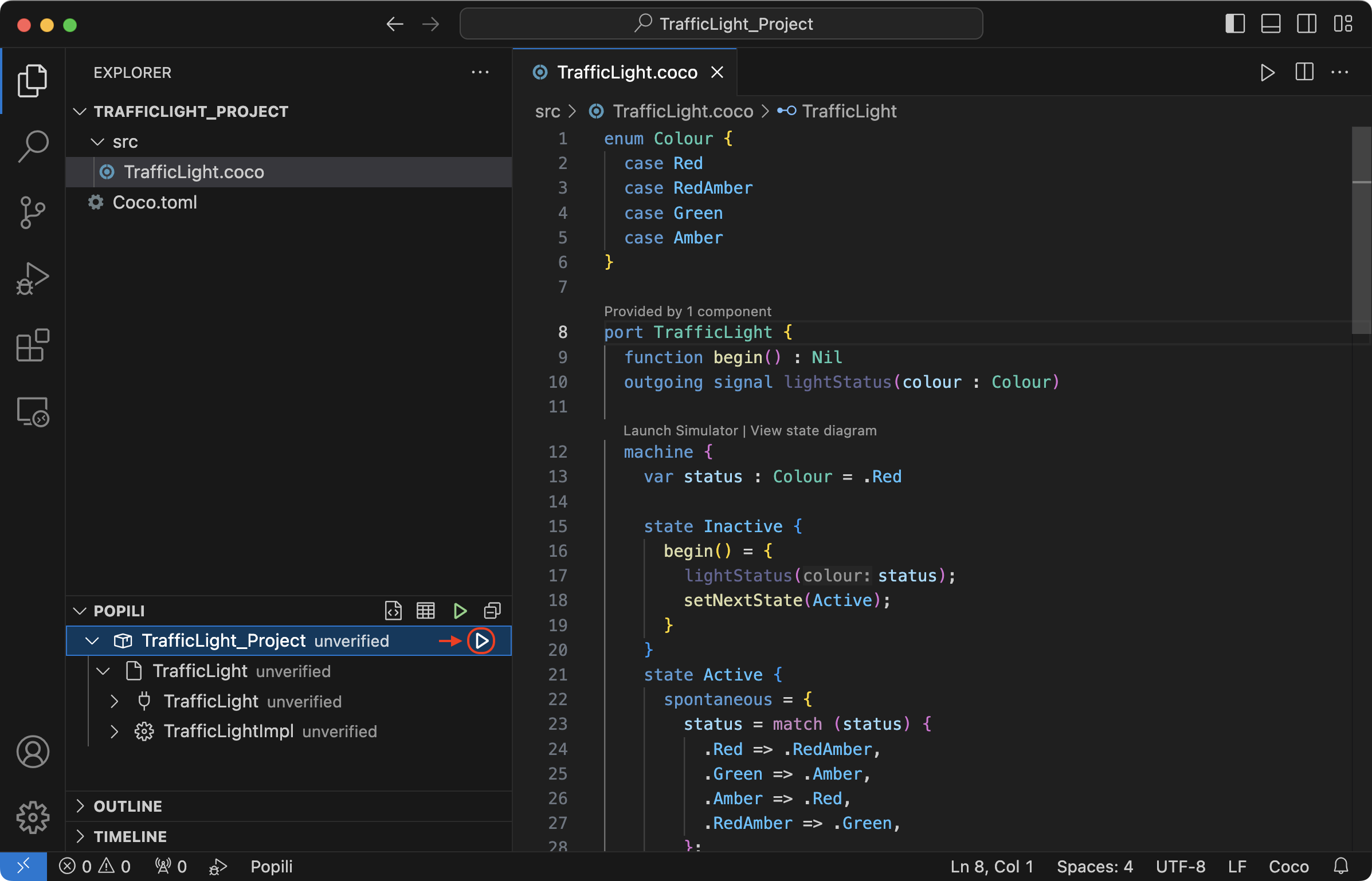Screen dimensions: 1372x881
Task: Open the Explorer view in activity bar
Action: pyautogui.click(x=33, y=80)
